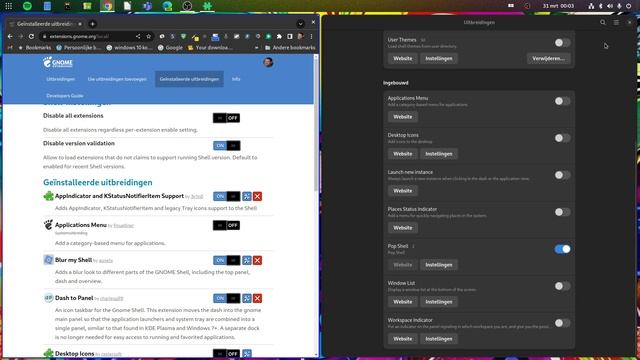
Task: Disable the Pop Shell switch
Action: click(562, 249)
